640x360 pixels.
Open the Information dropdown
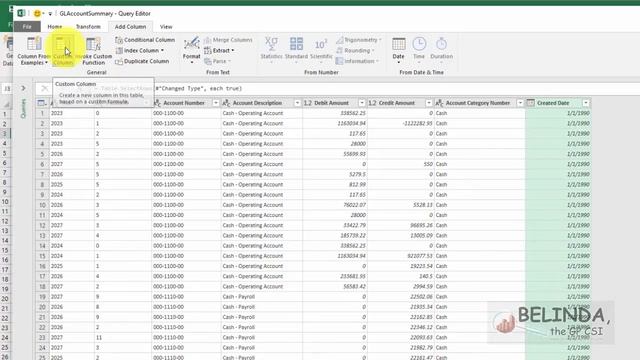358,61
